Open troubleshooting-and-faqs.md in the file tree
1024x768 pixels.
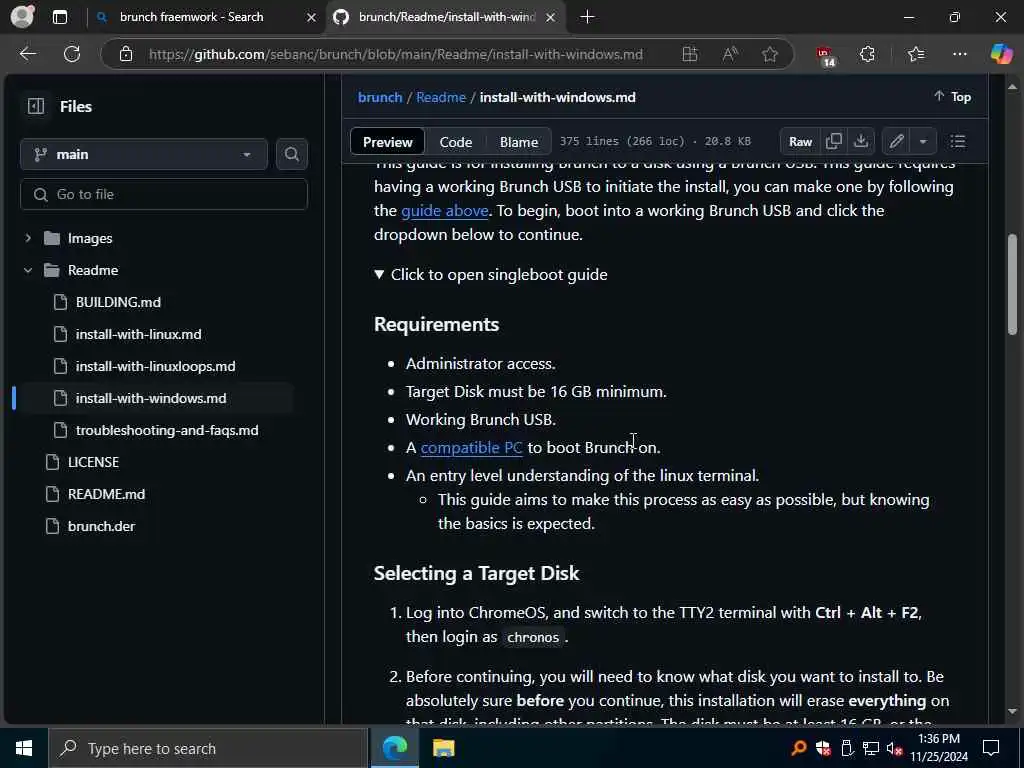(167, 430)
